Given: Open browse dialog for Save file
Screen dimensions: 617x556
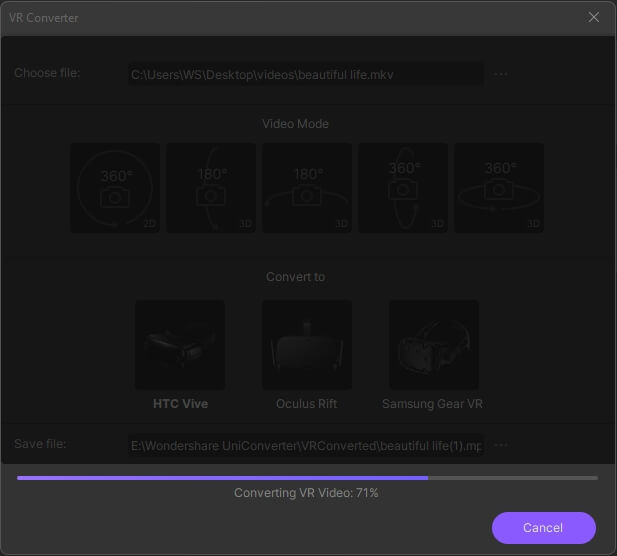Looking at the screenshot, I should click(x=500, y=445).
